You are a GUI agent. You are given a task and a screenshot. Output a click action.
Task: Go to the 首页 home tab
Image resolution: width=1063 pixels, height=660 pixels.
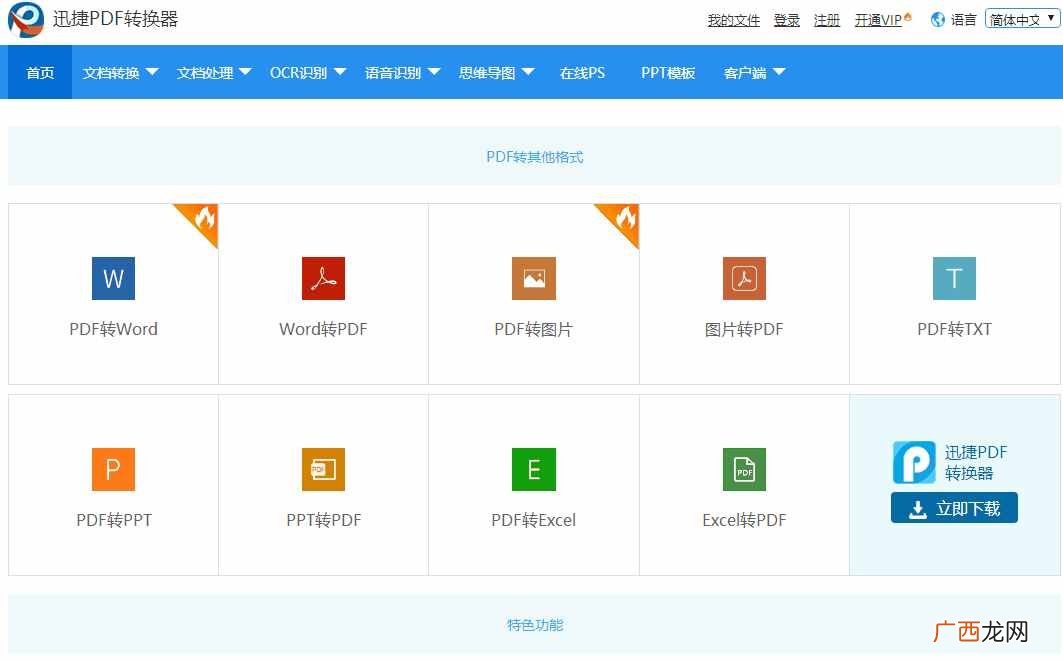[x=40, y=73]
